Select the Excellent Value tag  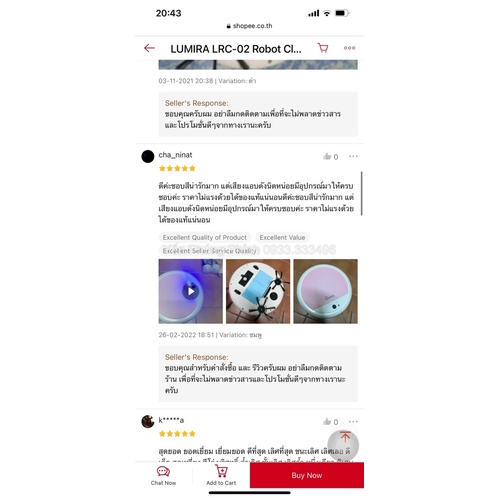pos(282,237)
